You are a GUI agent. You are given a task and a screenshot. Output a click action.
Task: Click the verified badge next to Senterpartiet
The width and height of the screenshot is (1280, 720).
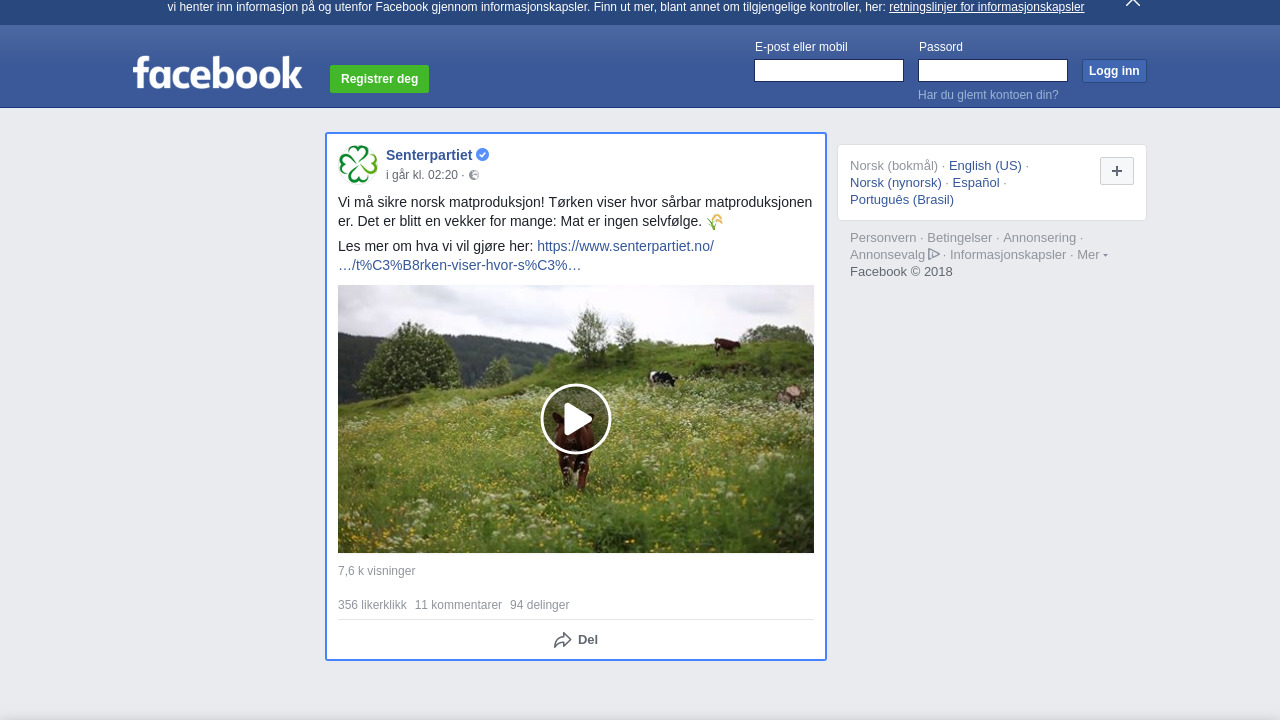483,155
